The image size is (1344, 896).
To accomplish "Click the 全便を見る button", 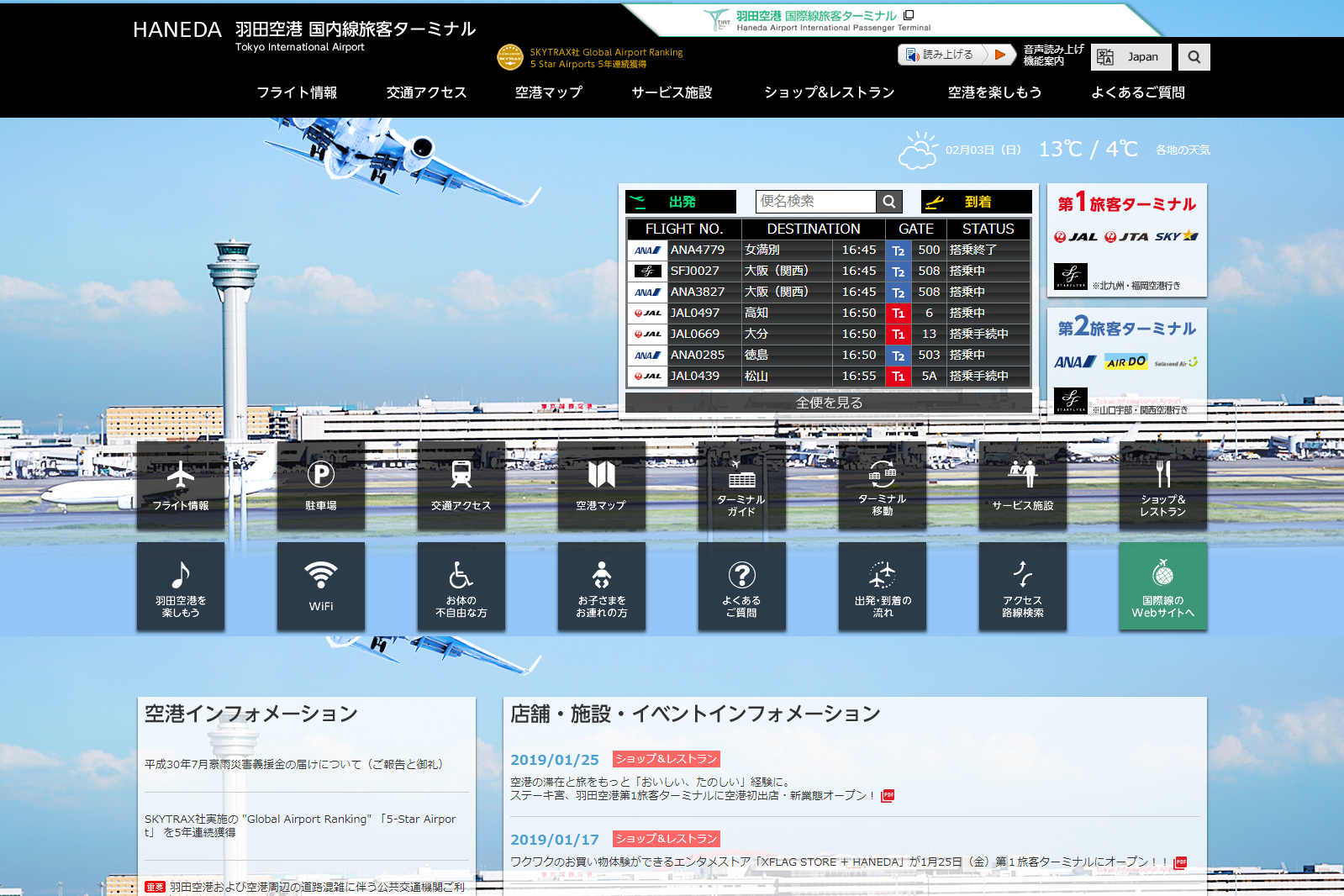I will 829,403.
